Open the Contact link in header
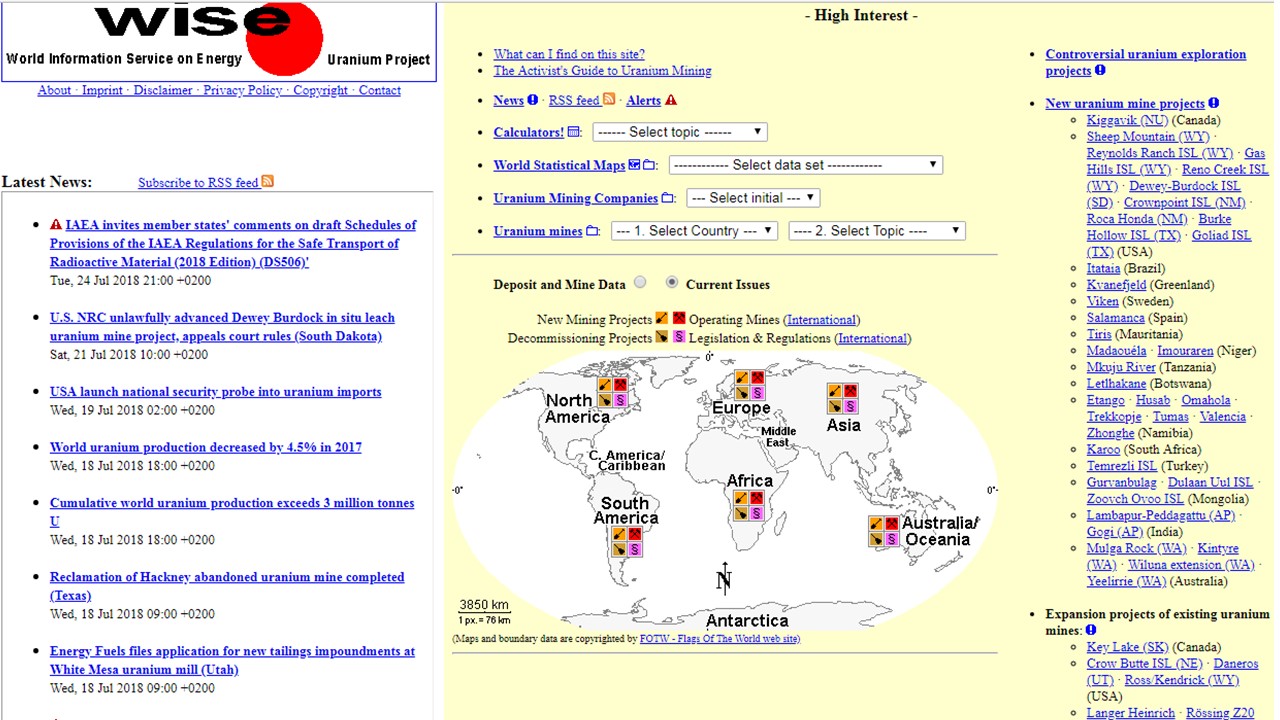Image resolution: width=1280 pixels, height=720 pixels. point(380,90)
